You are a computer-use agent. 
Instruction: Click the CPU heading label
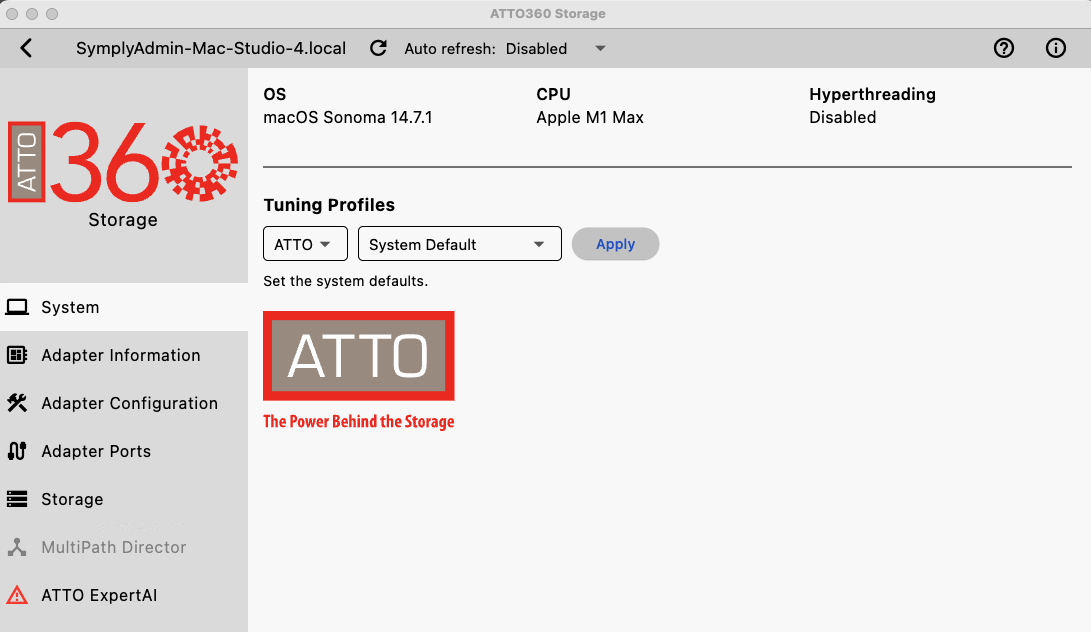click(553, 94)
